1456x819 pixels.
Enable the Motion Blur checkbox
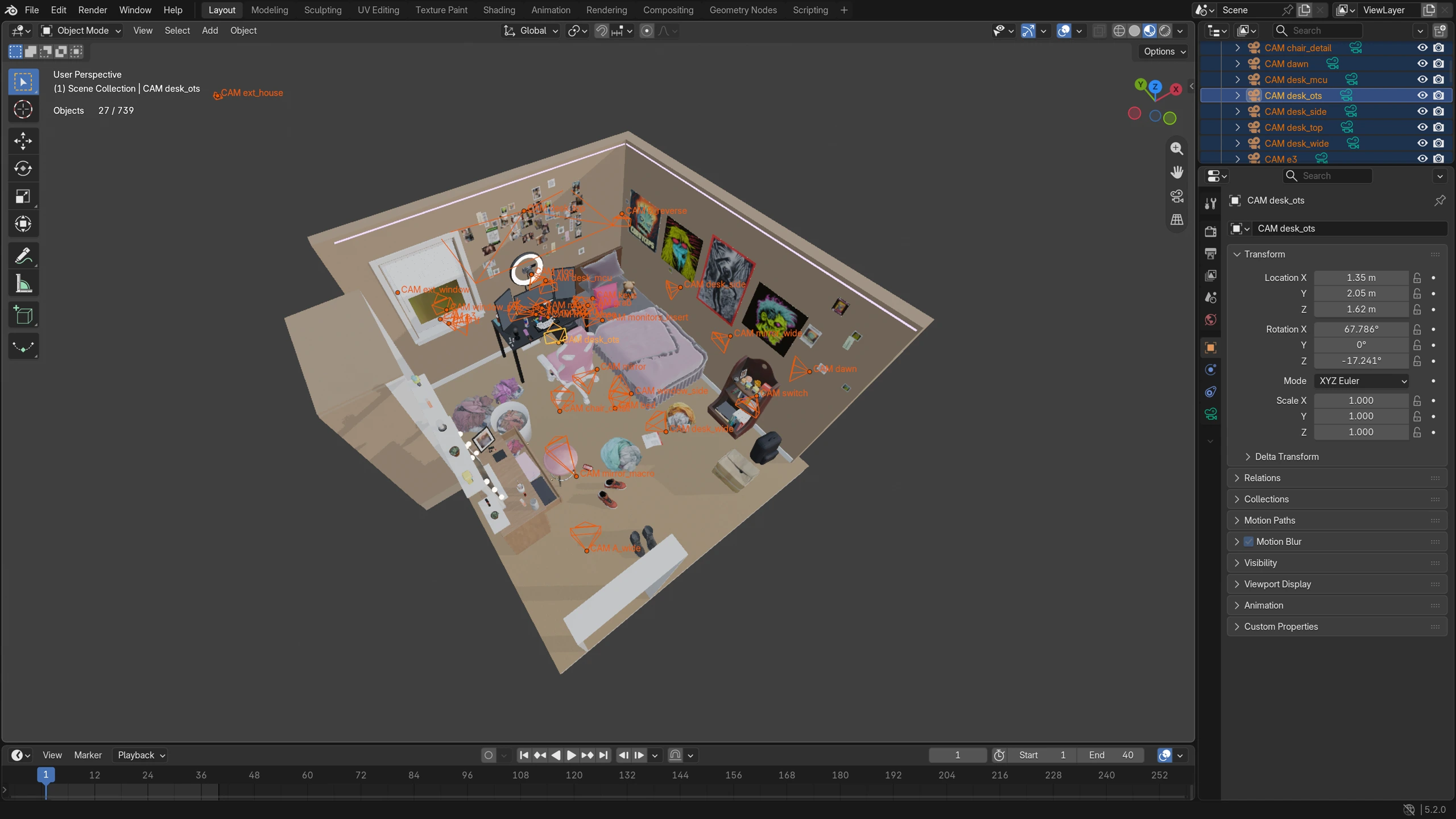[1249, 541]
